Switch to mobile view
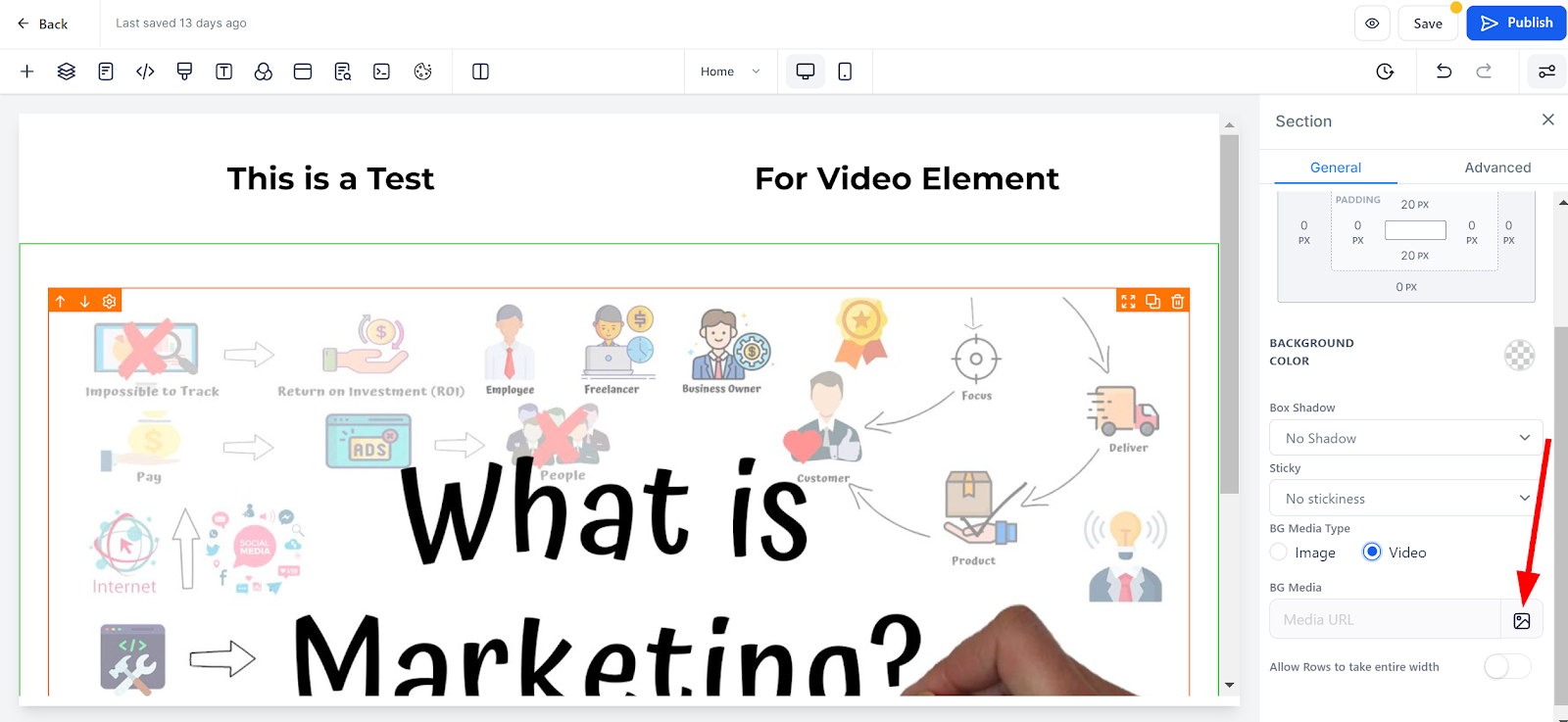The height and width of the screenshot is (722, 1568). click(x=845, y=72)
